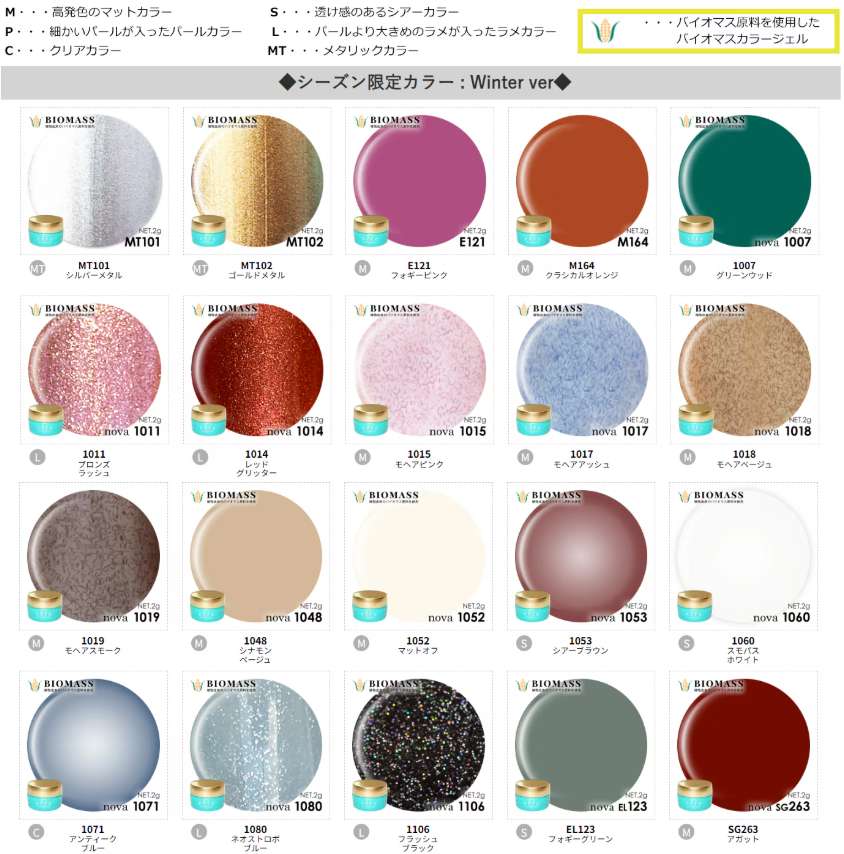Click the S badge icon beside EL123
This screenshot has height=854, width=844.
[x=524, y=832]
